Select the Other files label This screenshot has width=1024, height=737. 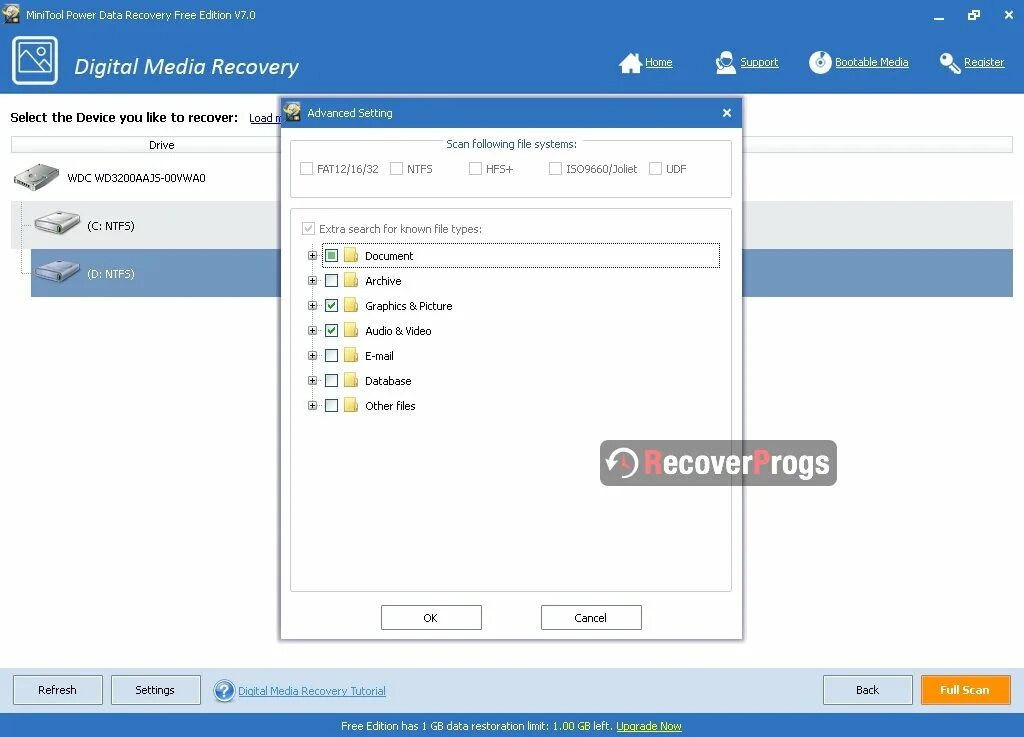(390, 405)
